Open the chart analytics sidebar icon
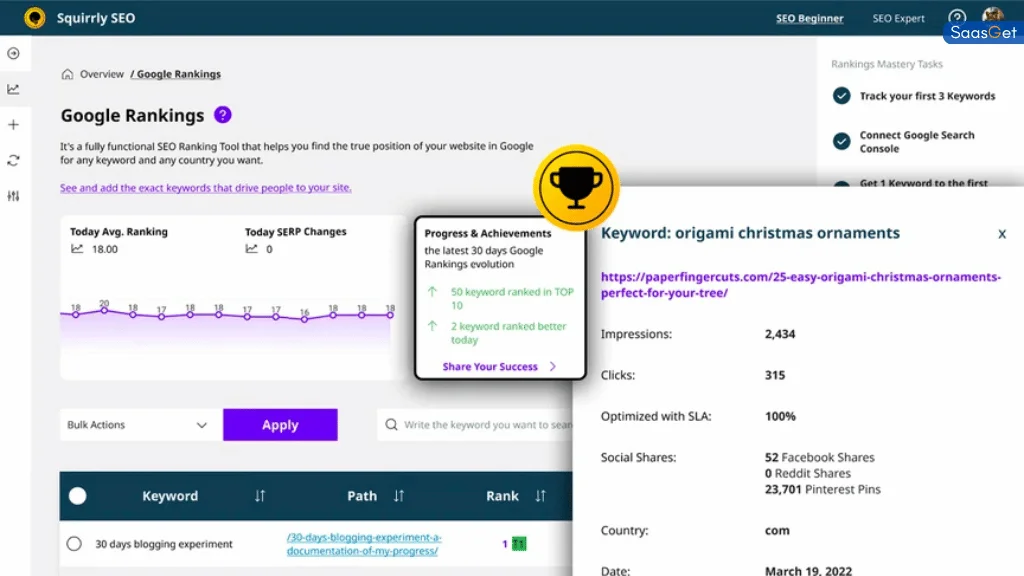Image resolution: width=1024 pixels, height=576 pixels. 14,89
